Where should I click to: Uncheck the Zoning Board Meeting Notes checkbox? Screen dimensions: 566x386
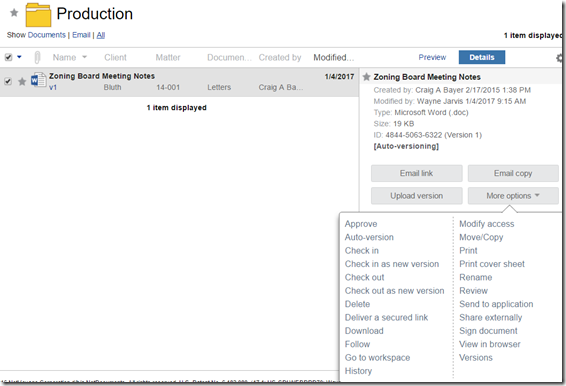point(8,81)
